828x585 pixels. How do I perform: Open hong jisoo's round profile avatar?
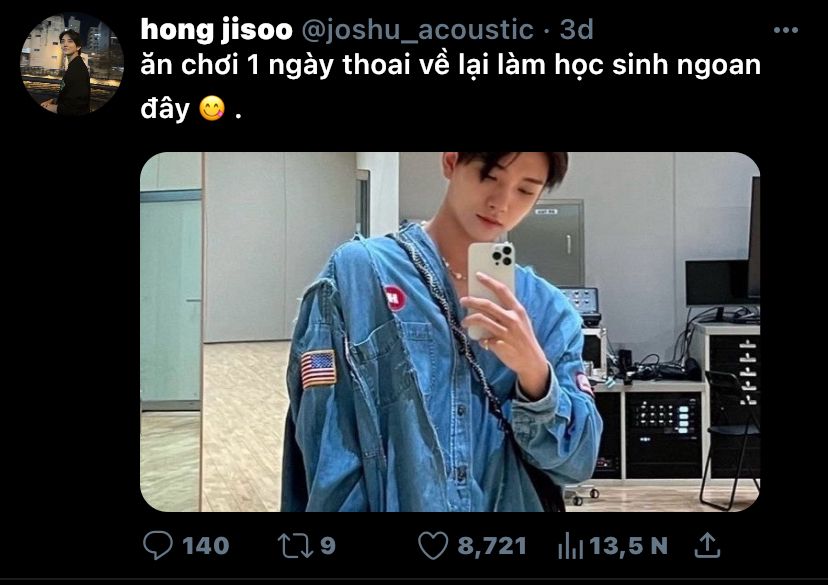[72, 64]
